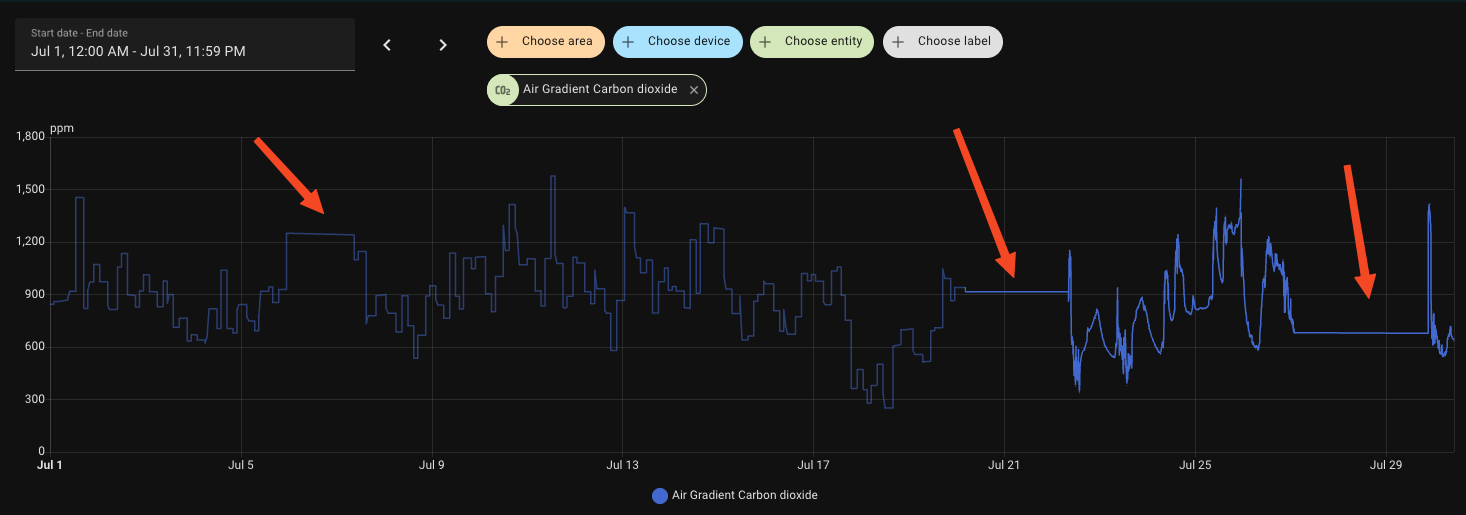
Task: Click the 1,200 y-axis value
Action: pos(31,242)
